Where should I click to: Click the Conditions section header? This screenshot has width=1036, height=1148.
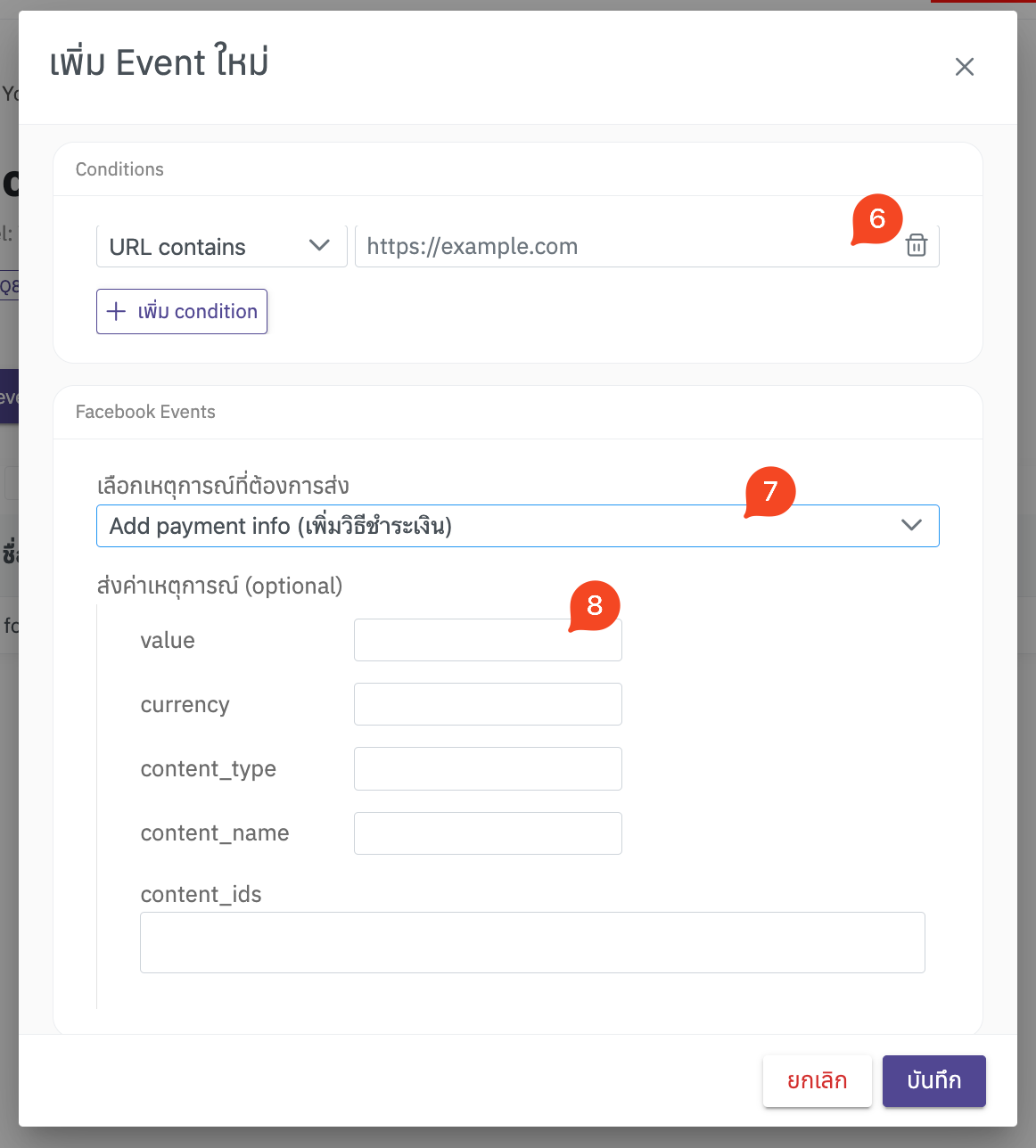click(x=119, y=168)
